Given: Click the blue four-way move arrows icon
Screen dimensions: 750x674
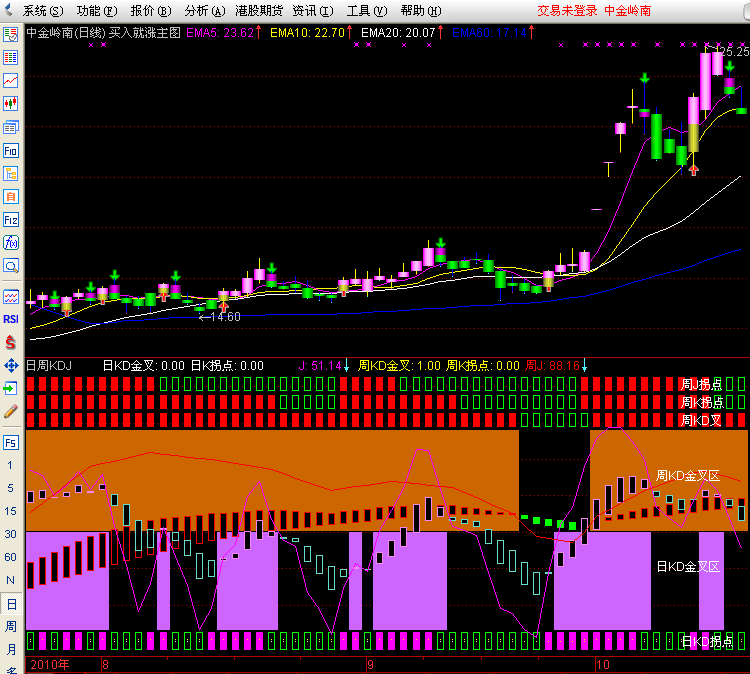Looking at the screenshot, I should point(11,365).
